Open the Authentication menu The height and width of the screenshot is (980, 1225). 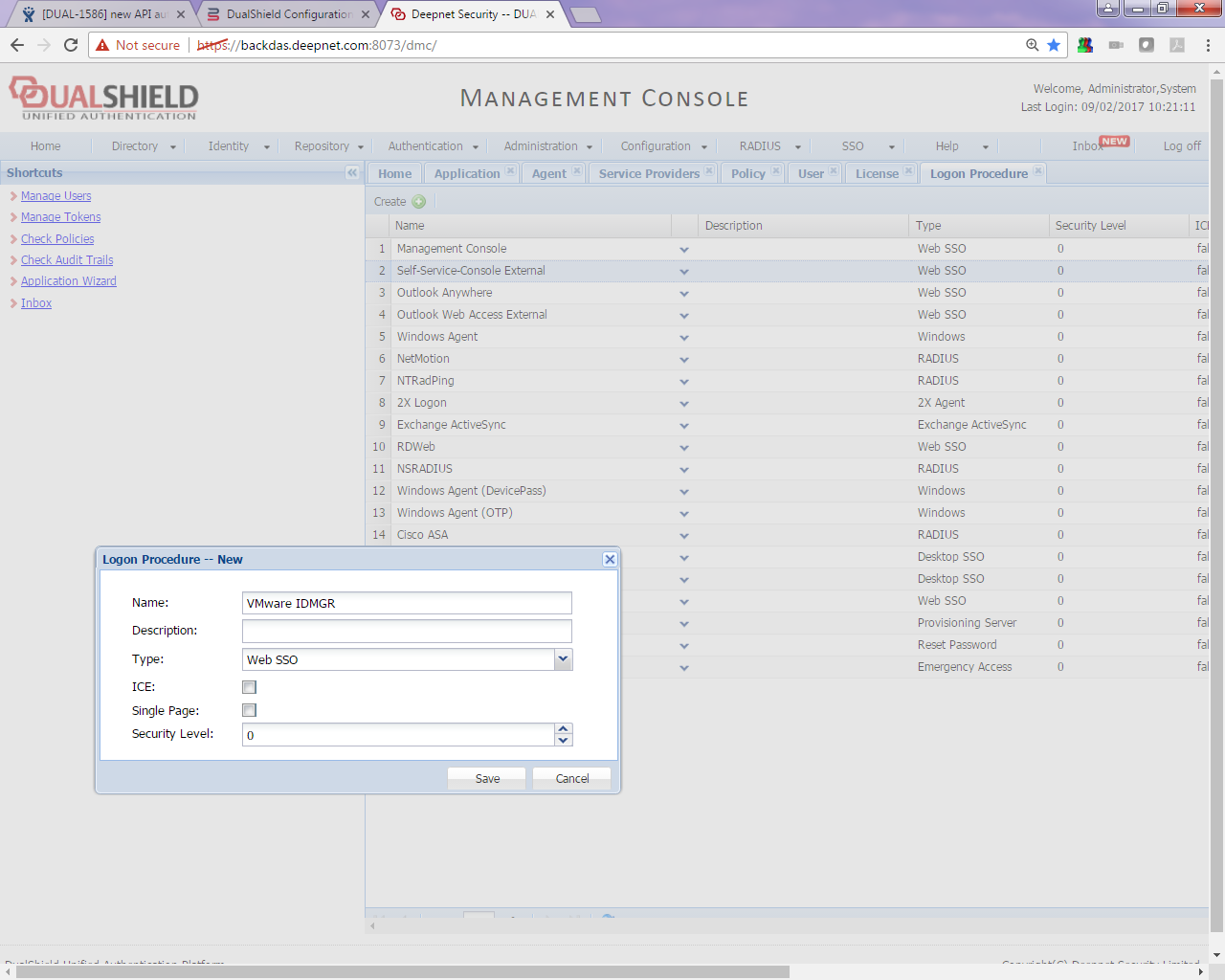pyautogui.click(x=434, y=146)
